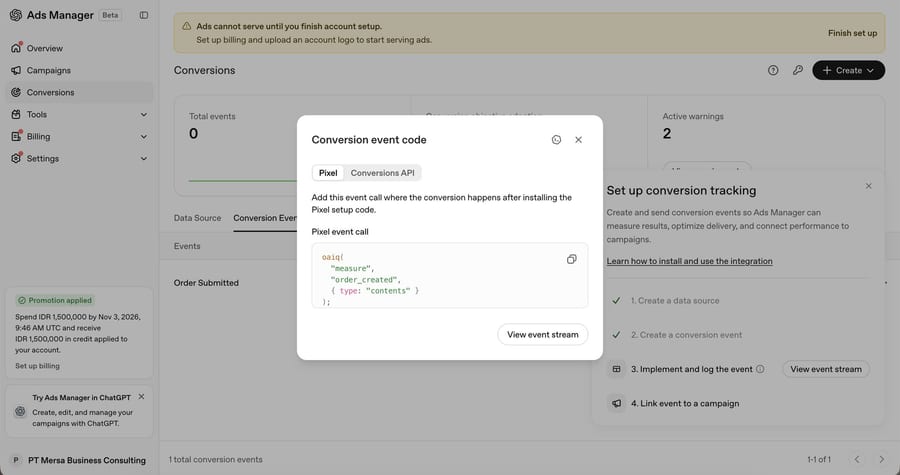Click the Tools bag icon
Image resolution: width=900 pixels, height=475 pixels.
[16, 115]
